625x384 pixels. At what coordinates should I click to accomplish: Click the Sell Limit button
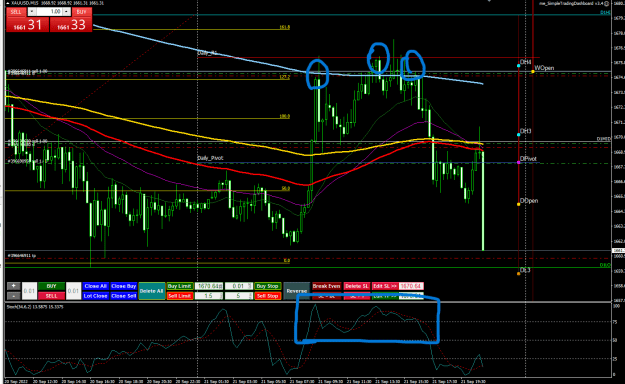180,296
